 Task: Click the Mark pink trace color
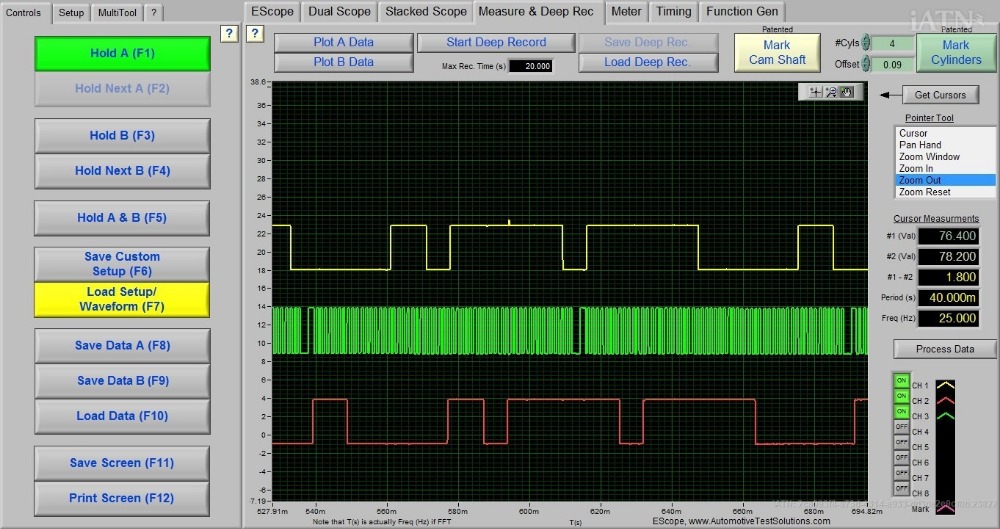tap(945, 509)
